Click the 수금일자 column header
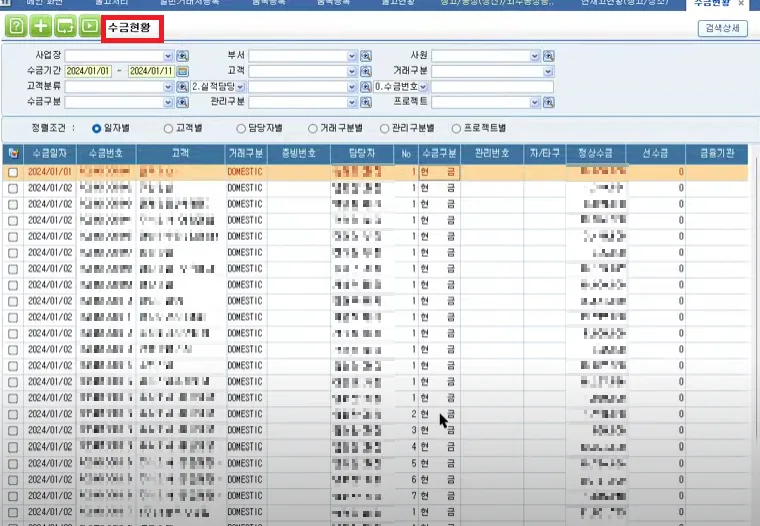 coord(50,154)
